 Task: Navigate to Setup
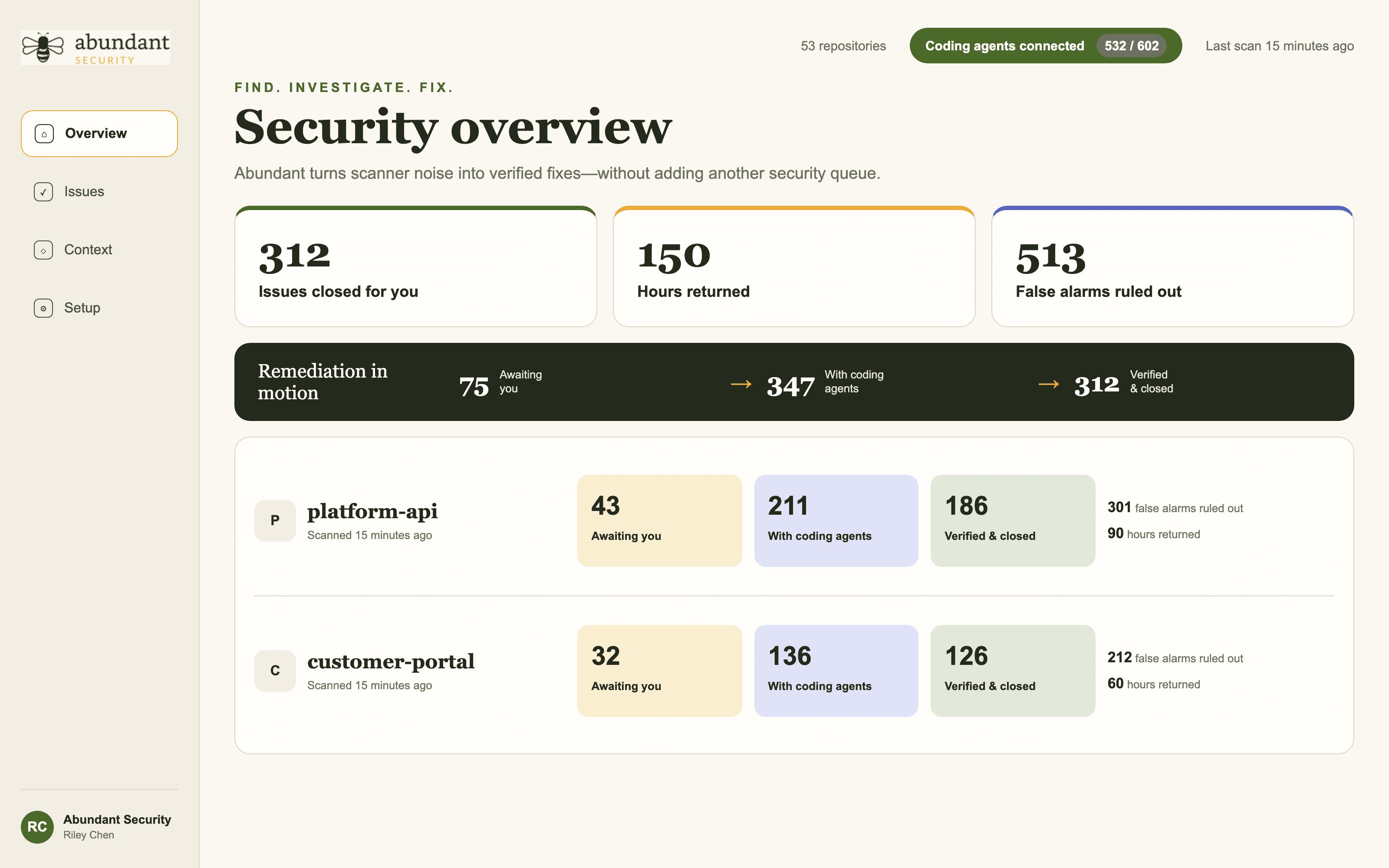99,308
